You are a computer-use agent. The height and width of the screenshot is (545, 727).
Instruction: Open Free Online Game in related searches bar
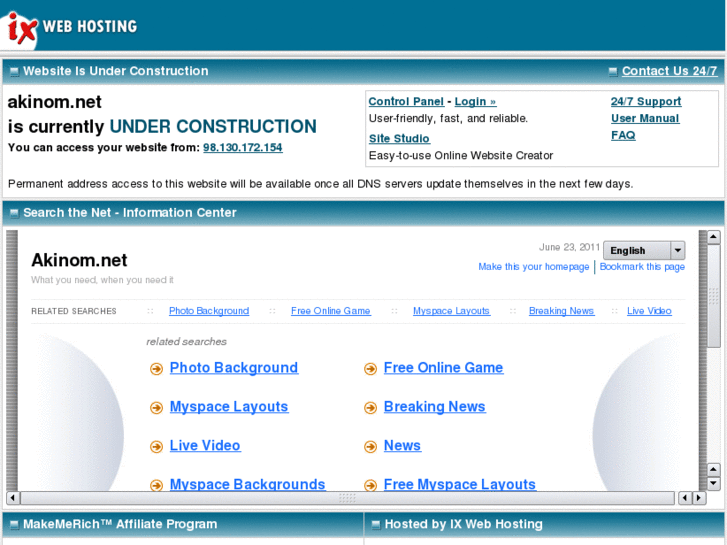point(331,311)
